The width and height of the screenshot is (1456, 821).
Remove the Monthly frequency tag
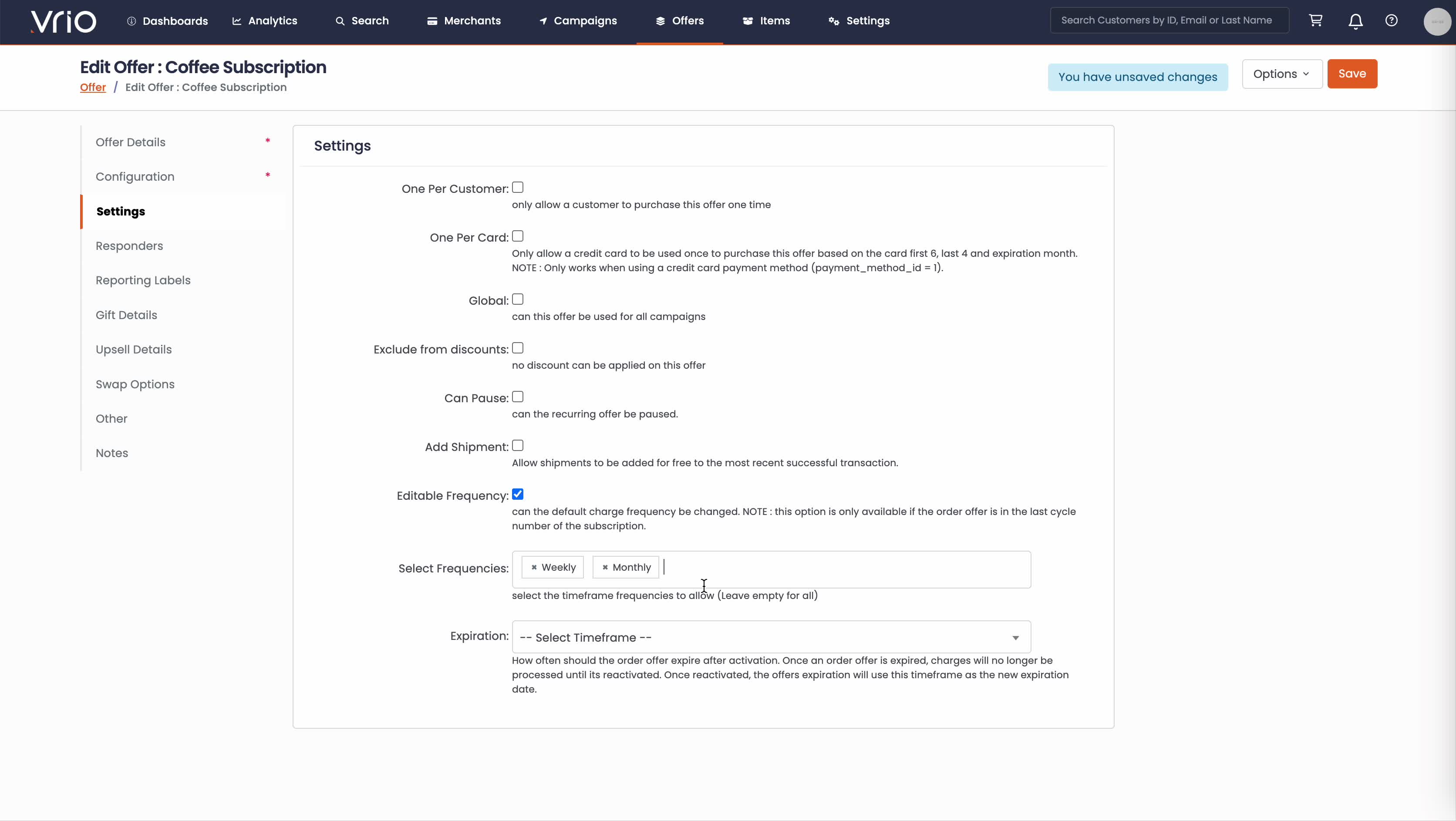coord(605,567)
